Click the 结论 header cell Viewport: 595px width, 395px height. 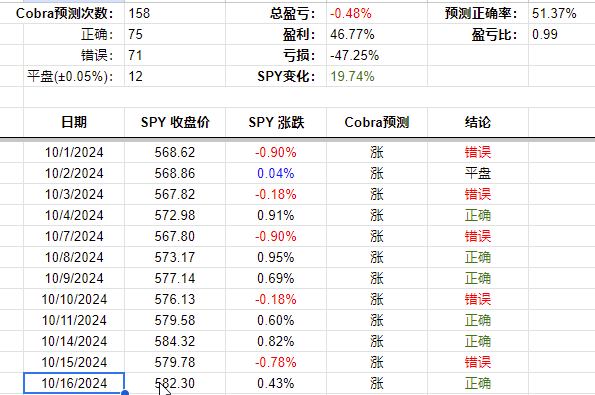478,122
